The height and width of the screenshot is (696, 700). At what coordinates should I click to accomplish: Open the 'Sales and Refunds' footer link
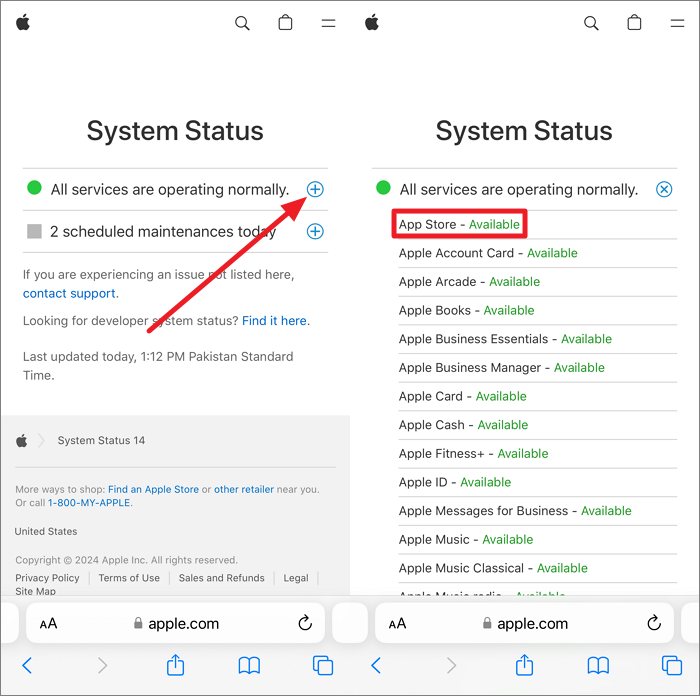221,578
